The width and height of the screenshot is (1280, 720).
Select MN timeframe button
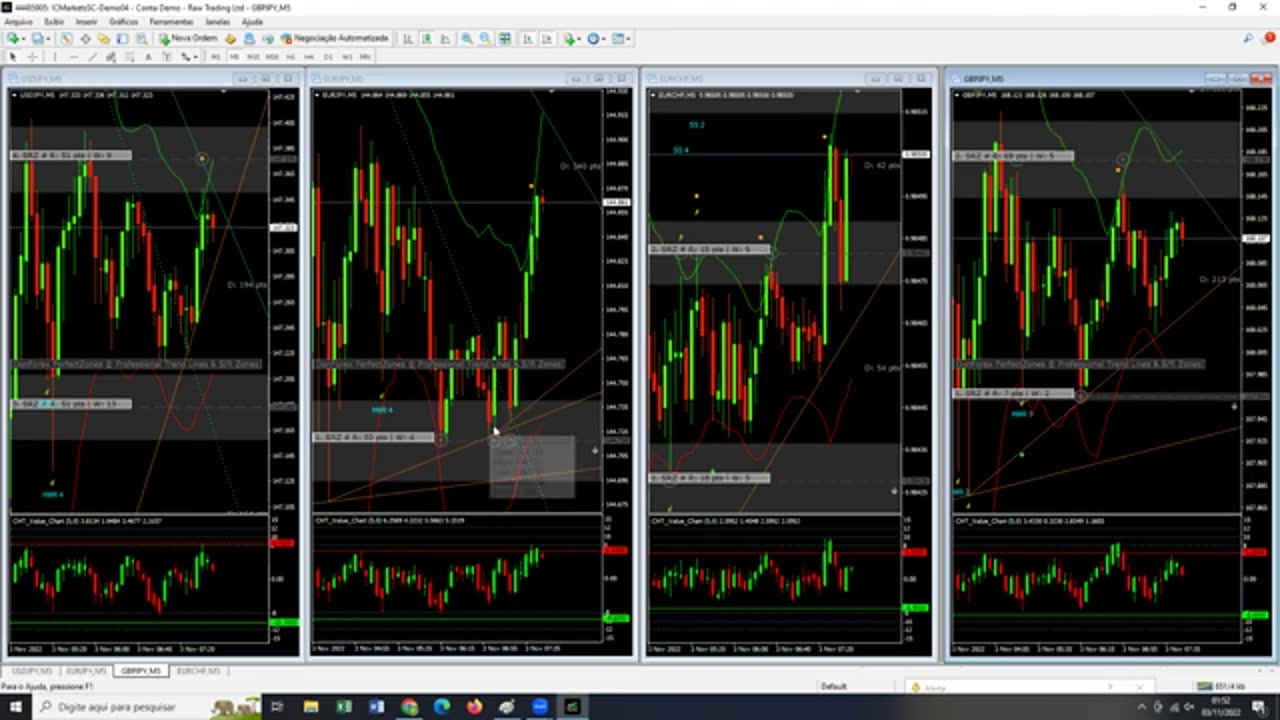click(x=365, y=56)
